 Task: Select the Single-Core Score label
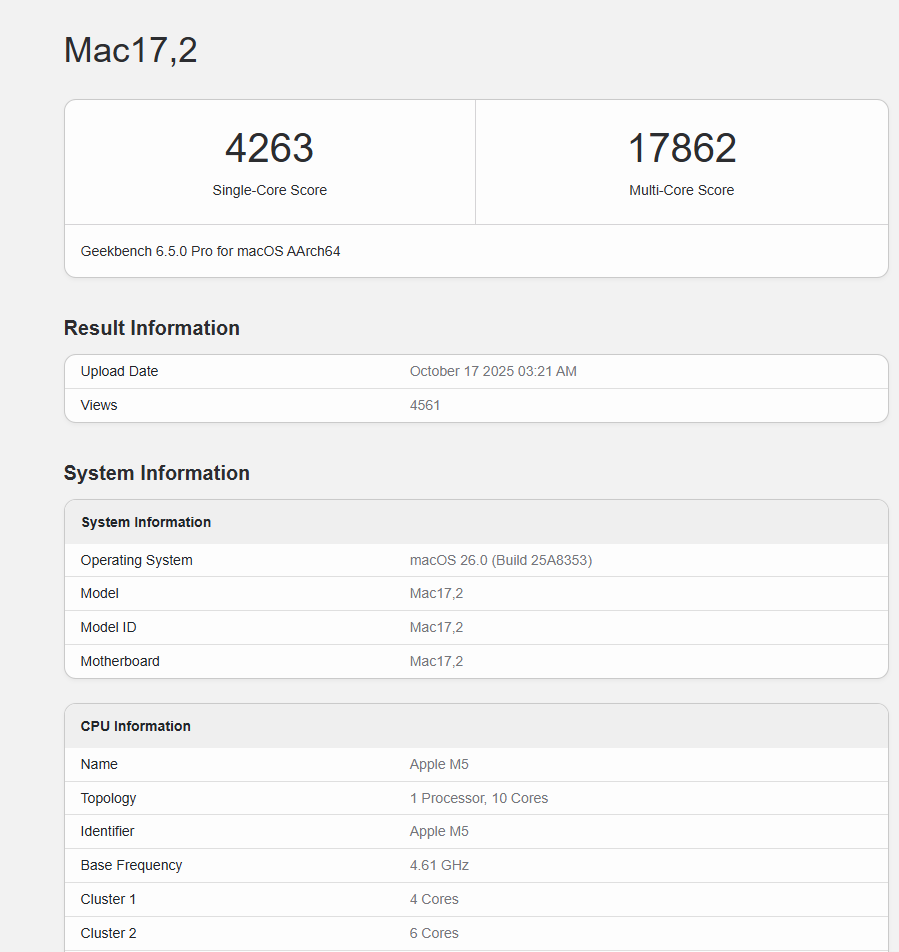269,190
